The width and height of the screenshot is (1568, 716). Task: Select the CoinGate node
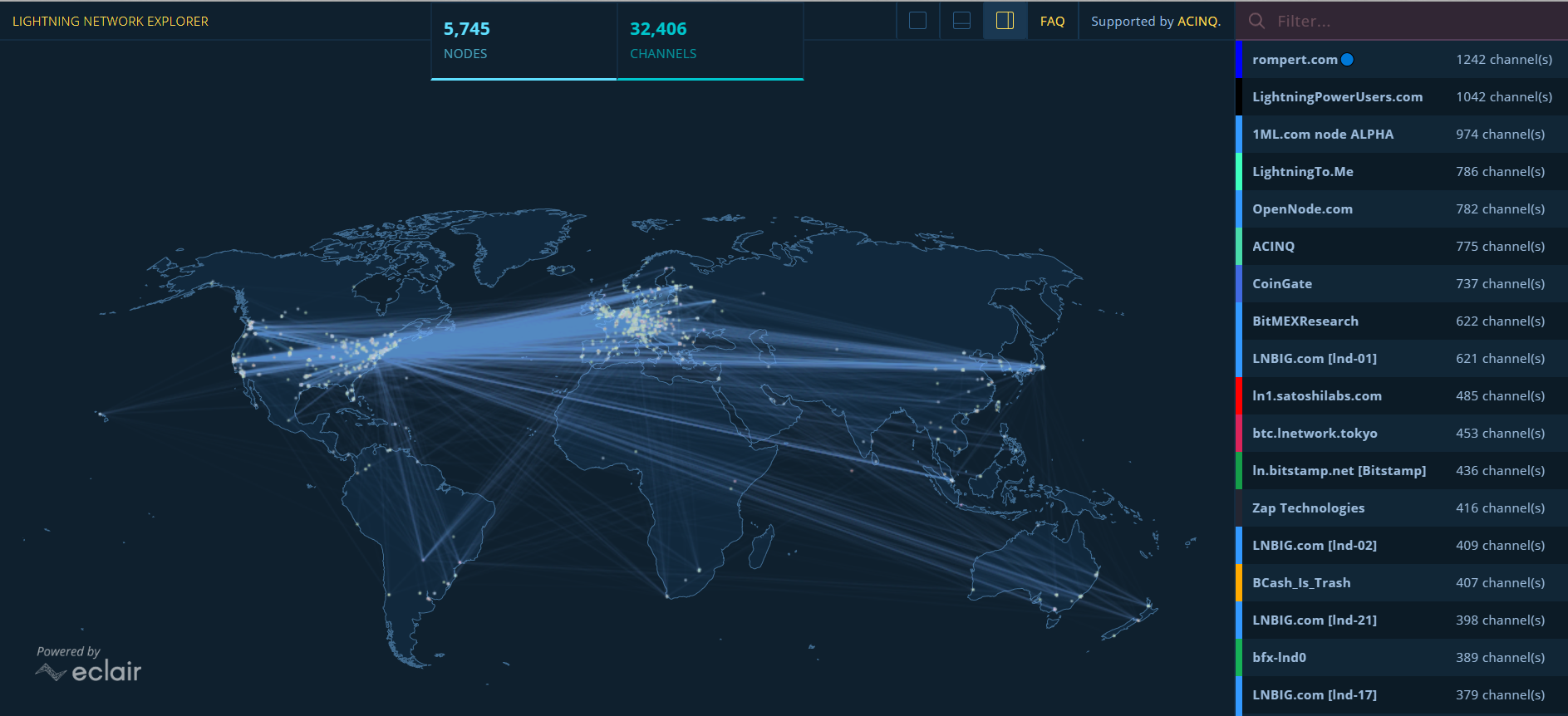[x=1402, y=283]
